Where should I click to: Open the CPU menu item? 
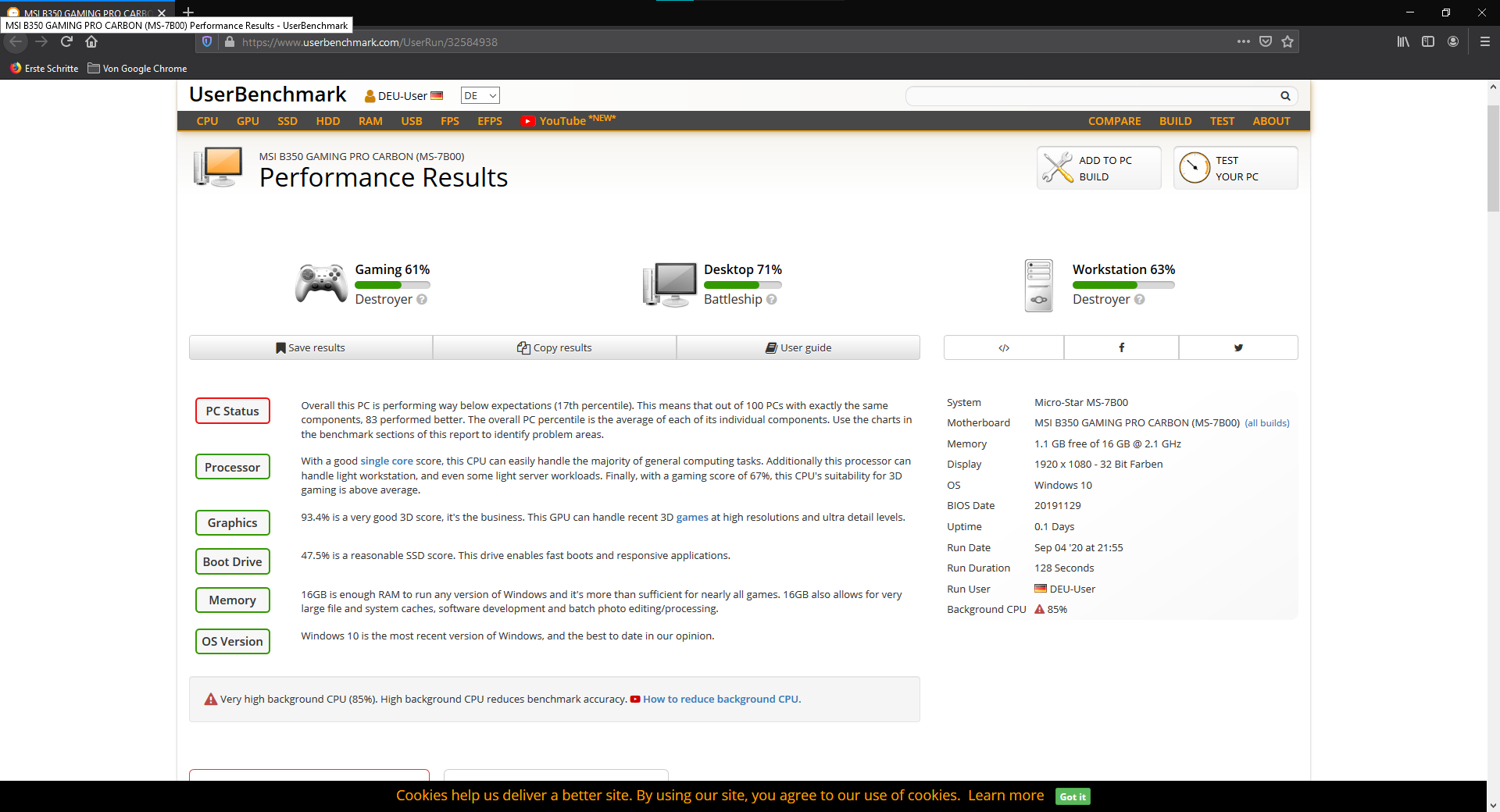click(207, 121)
